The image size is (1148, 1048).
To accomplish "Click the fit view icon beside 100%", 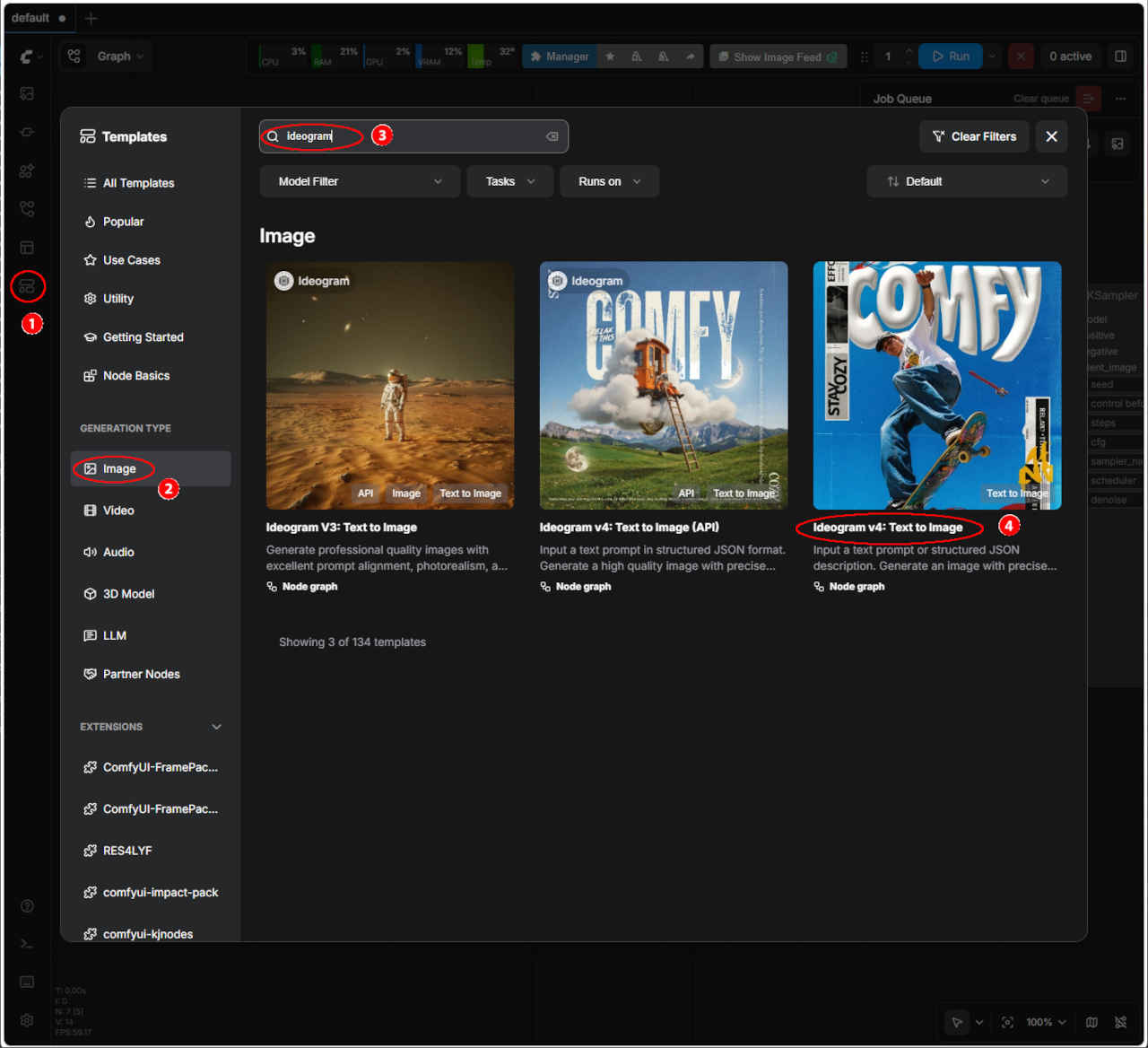I will pyautogui.click(x=1007, y=1022).
